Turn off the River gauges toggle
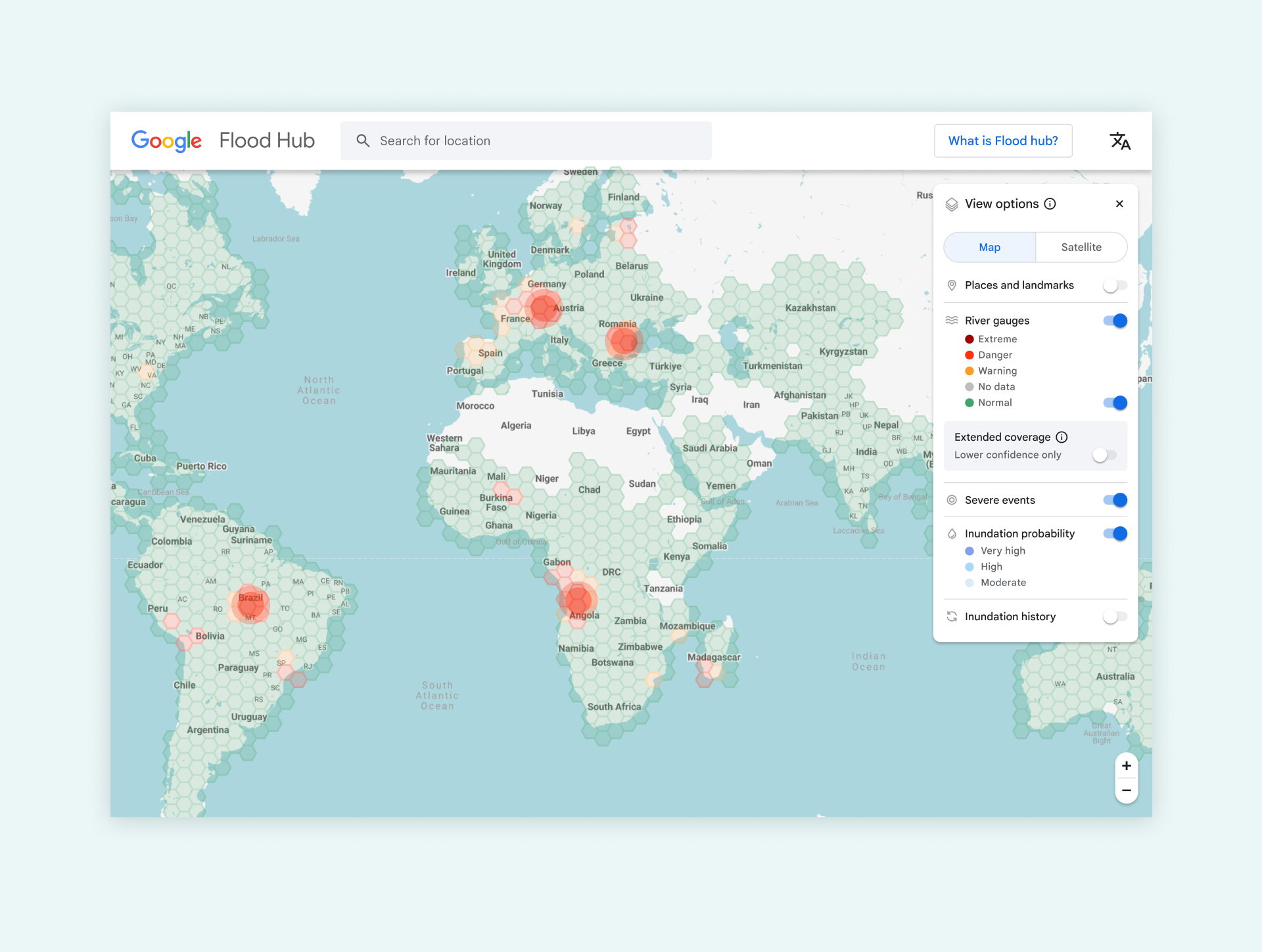Screen dimensions: 1262x952 coord(1115,321)
